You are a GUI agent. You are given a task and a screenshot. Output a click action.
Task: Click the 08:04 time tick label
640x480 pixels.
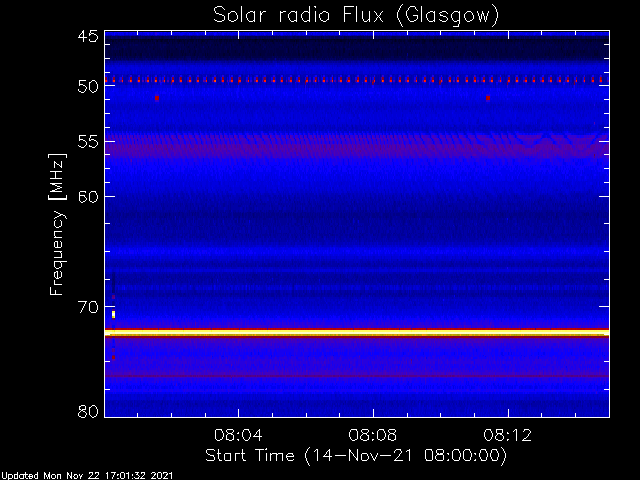238,435
